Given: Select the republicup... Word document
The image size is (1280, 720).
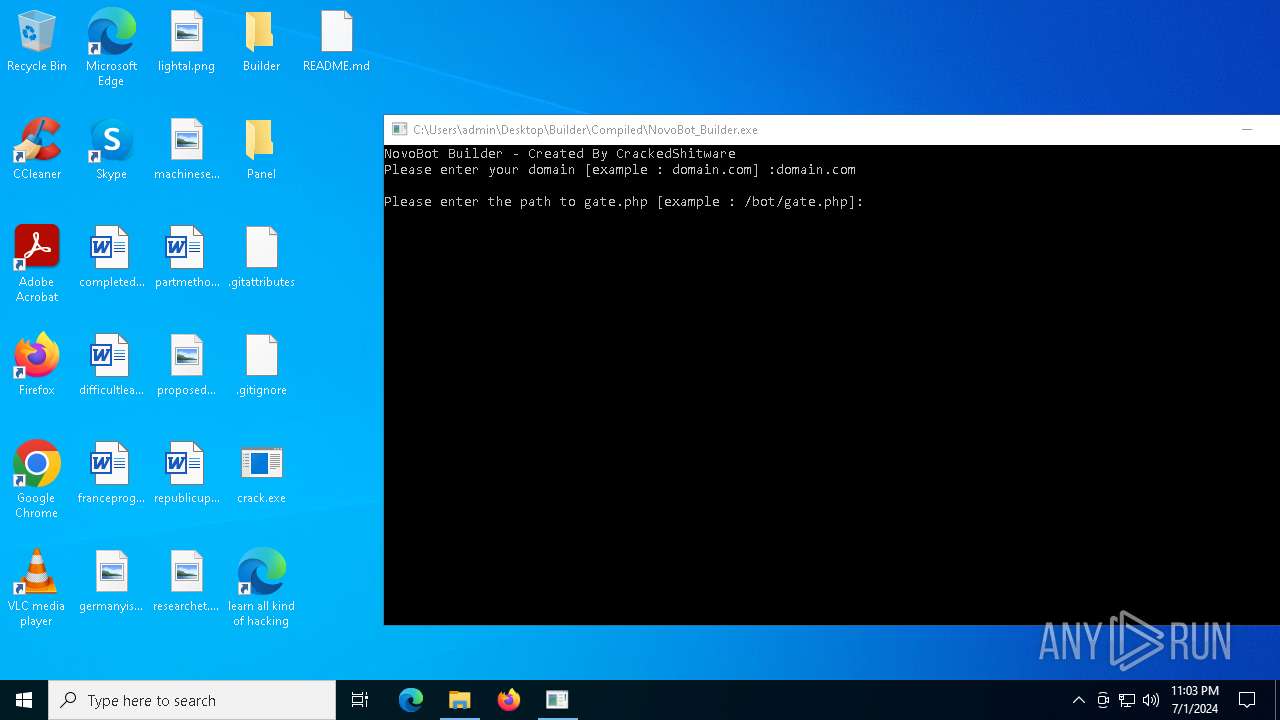Looking at the screenshot, I should [186, 474].
